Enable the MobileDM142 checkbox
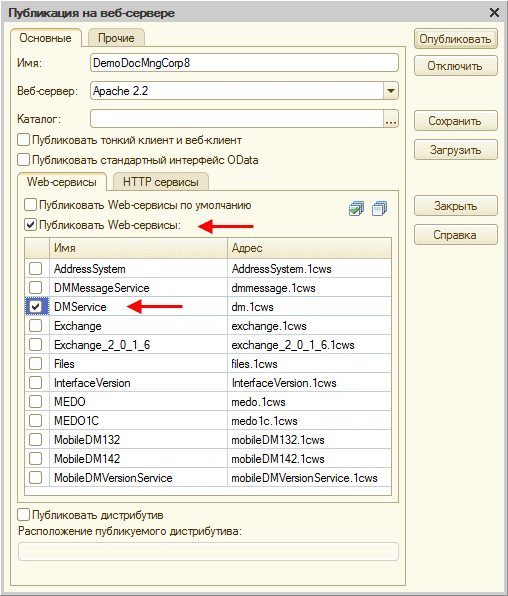This screenshot has height=596, width=508. [35, 459]
